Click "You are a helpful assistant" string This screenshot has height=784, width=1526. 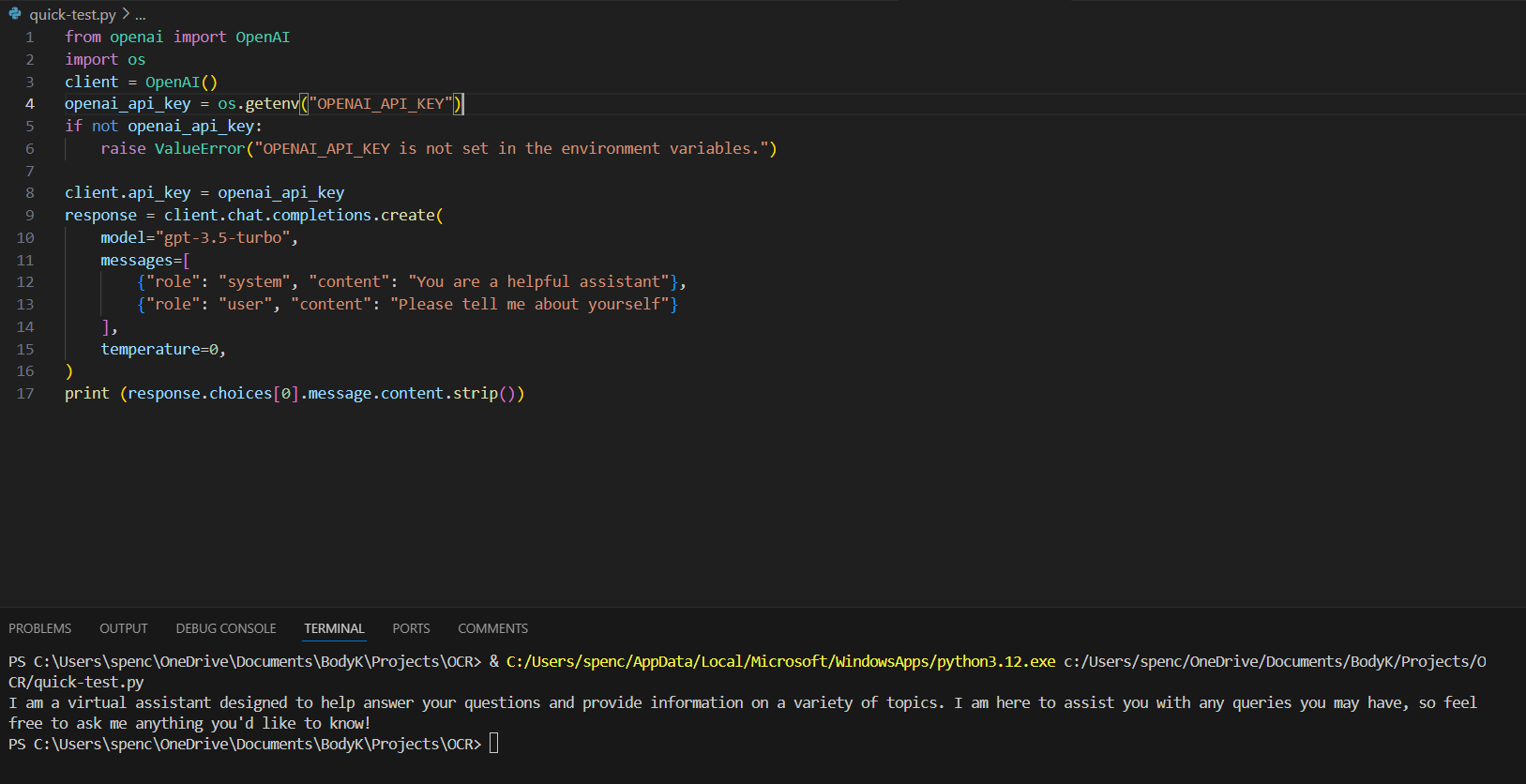point(538,282)
